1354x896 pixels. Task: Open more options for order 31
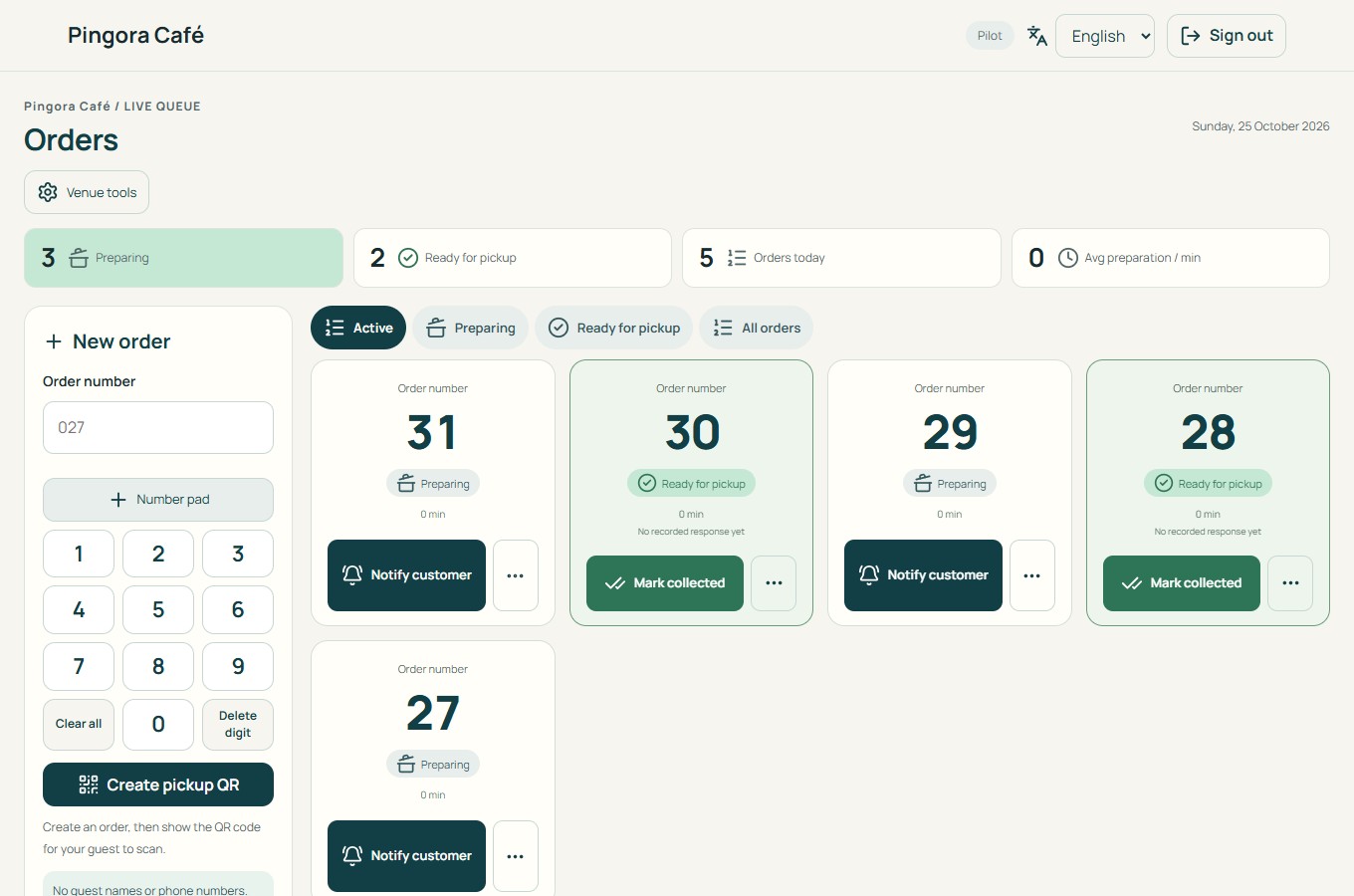(516, 575)
